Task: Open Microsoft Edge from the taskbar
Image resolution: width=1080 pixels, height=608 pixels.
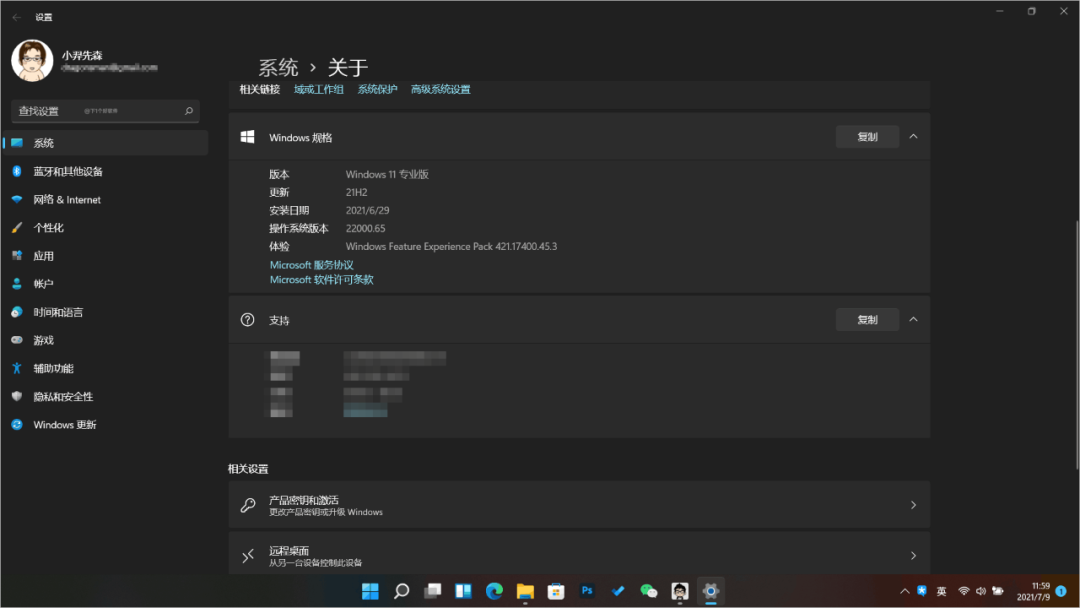Action: pos(494,591)
